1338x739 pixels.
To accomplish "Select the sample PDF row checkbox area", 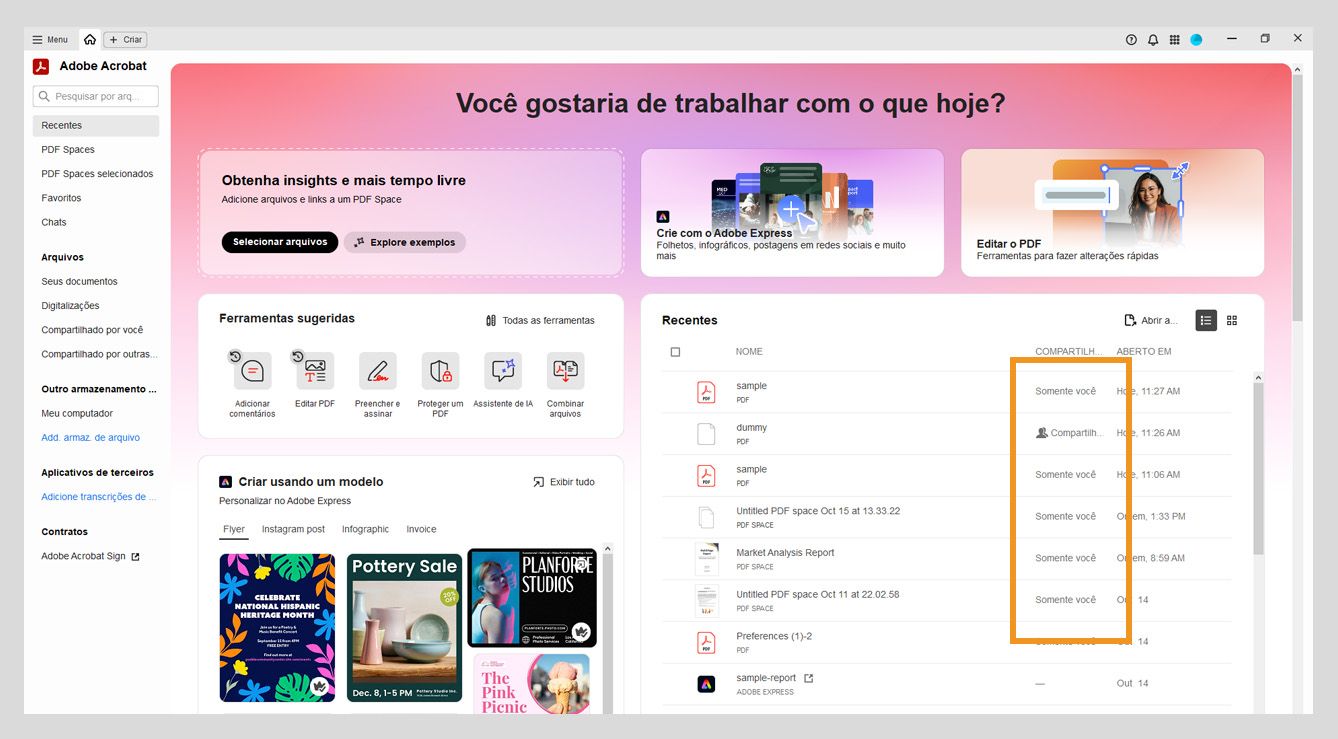I will tap(676, 390).
